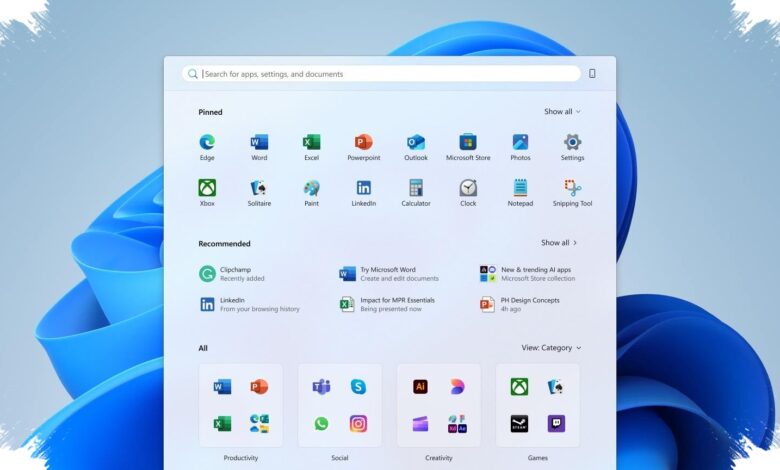This screenshot has width=780, height=470.
Task: Open Twitch in the Games category
Action: [556, 423]
